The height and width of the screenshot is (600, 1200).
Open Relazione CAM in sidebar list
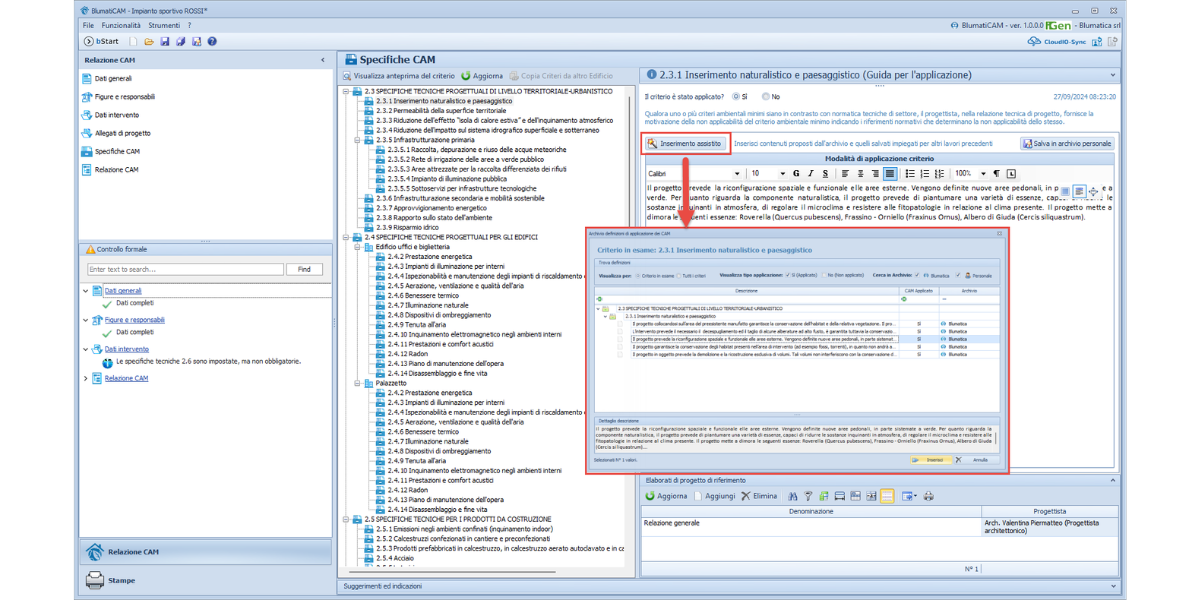coord(116,169)
